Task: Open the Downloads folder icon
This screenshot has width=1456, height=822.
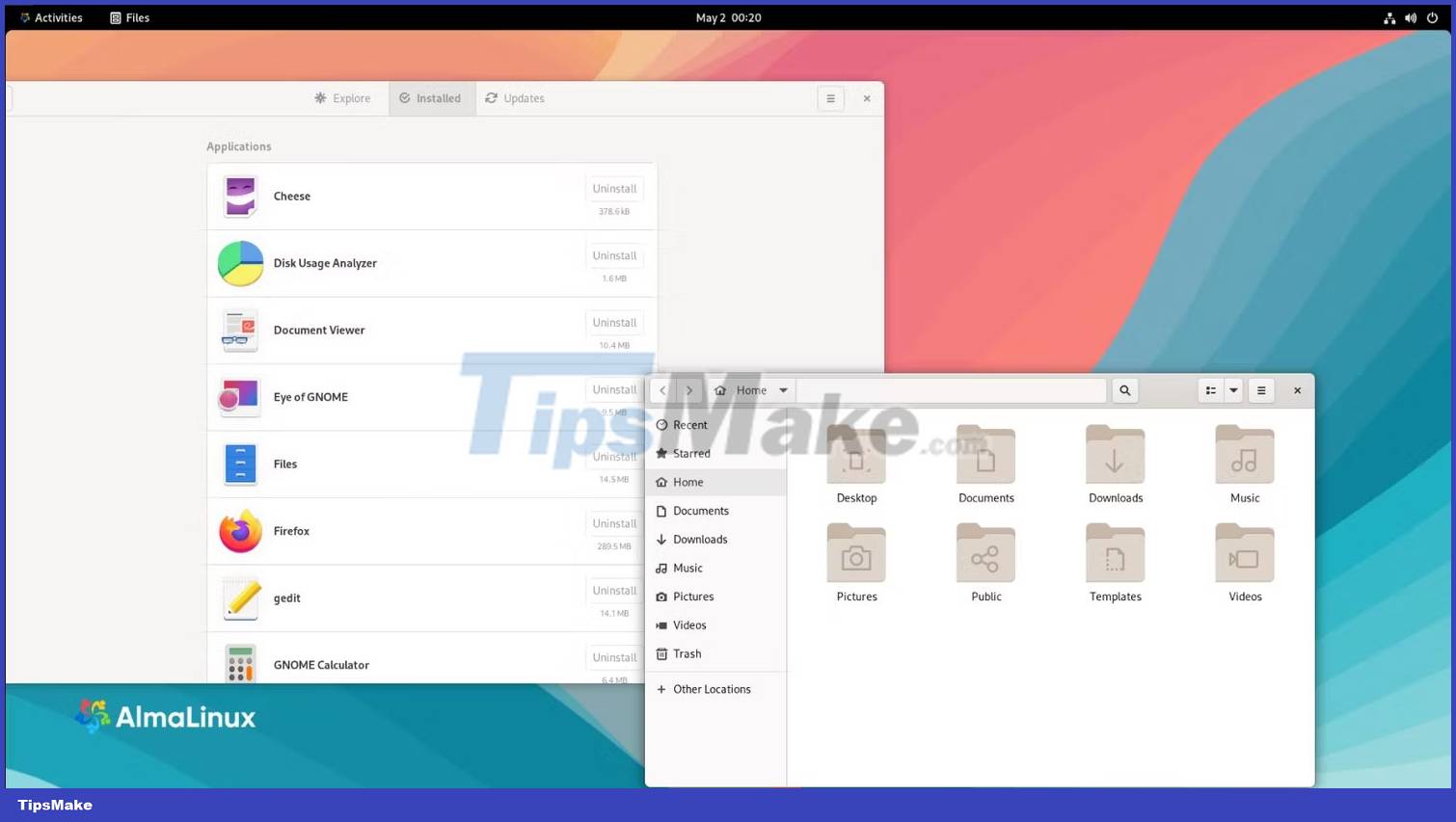Action: point(1115,456)
